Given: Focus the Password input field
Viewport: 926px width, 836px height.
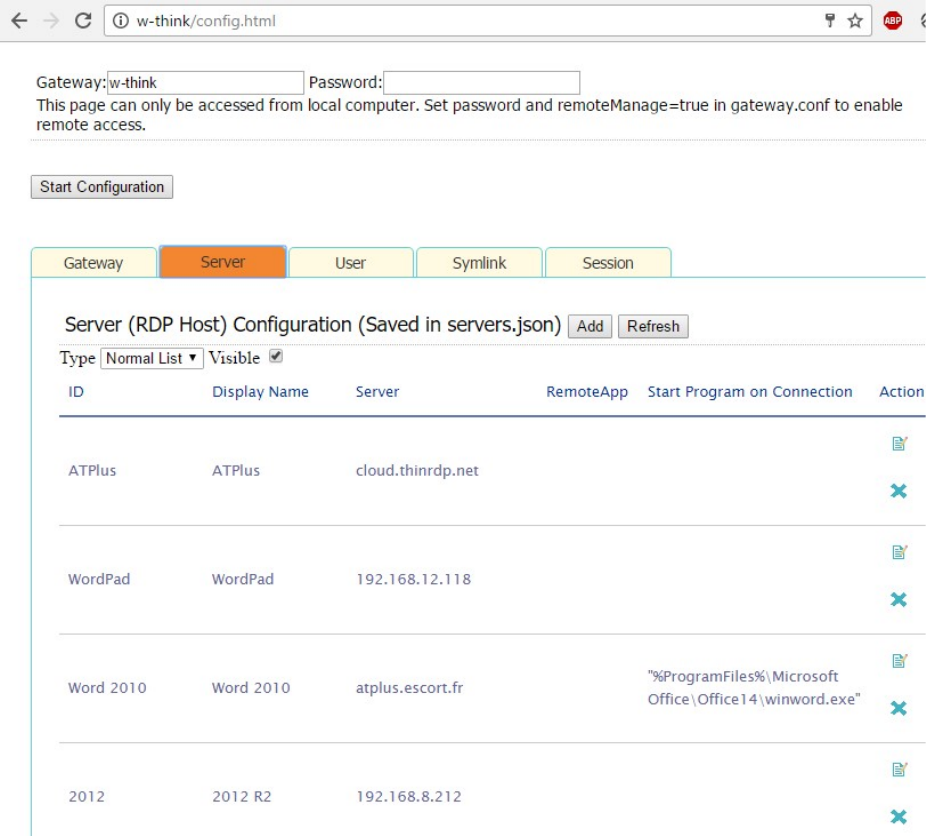Looking at the screenshot, I should click(481, 83).
